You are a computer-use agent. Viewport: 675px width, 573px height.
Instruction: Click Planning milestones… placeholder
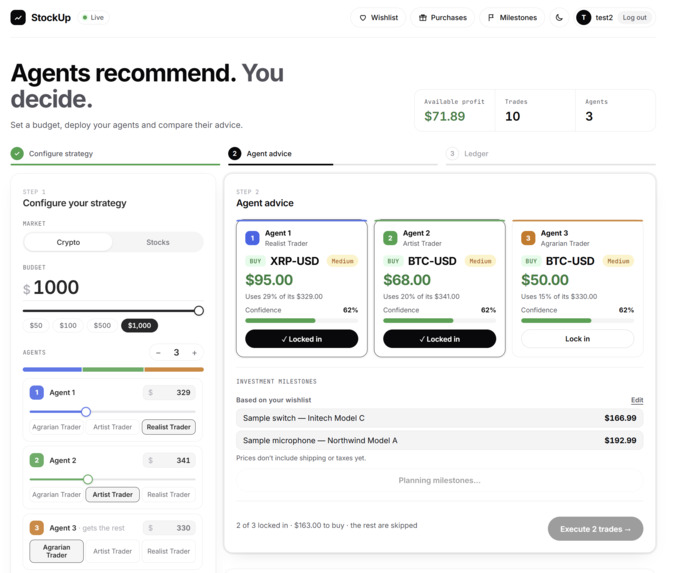(x=440, y=480)
